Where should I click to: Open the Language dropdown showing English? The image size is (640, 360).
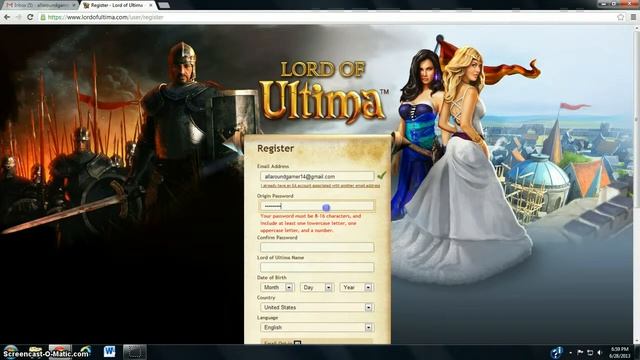[317, 327]
